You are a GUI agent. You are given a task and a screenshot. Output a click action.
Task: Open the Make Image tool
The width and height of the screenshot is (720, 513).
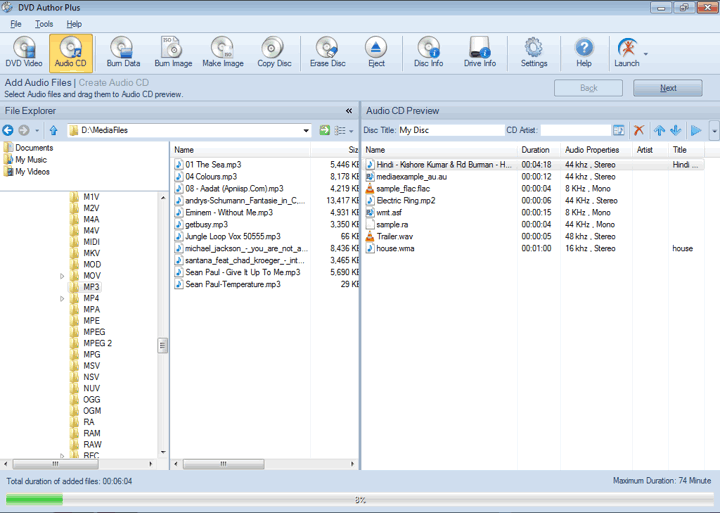222,52
